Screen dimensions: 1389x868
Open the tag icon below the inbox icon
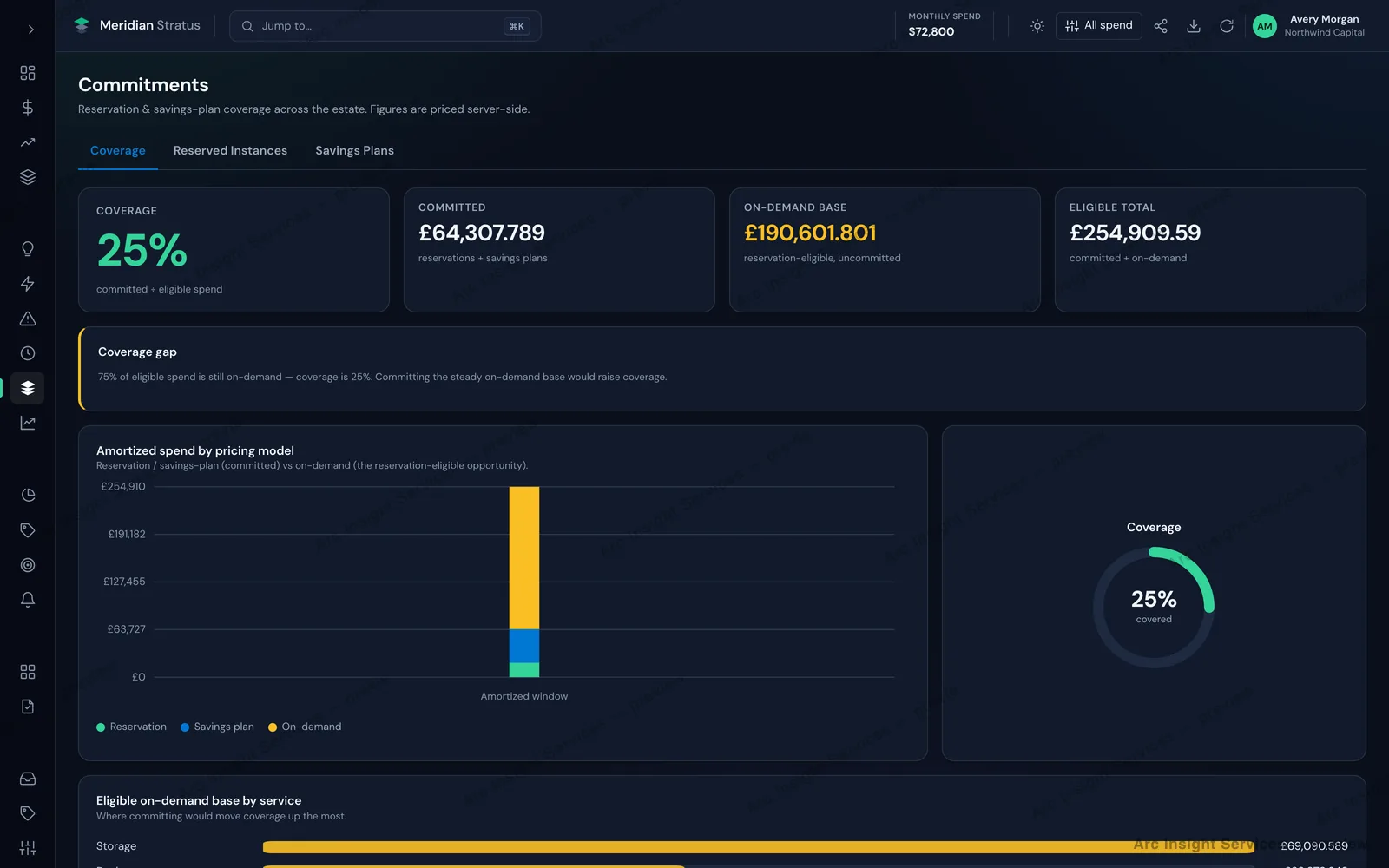(x=28, y=813)
